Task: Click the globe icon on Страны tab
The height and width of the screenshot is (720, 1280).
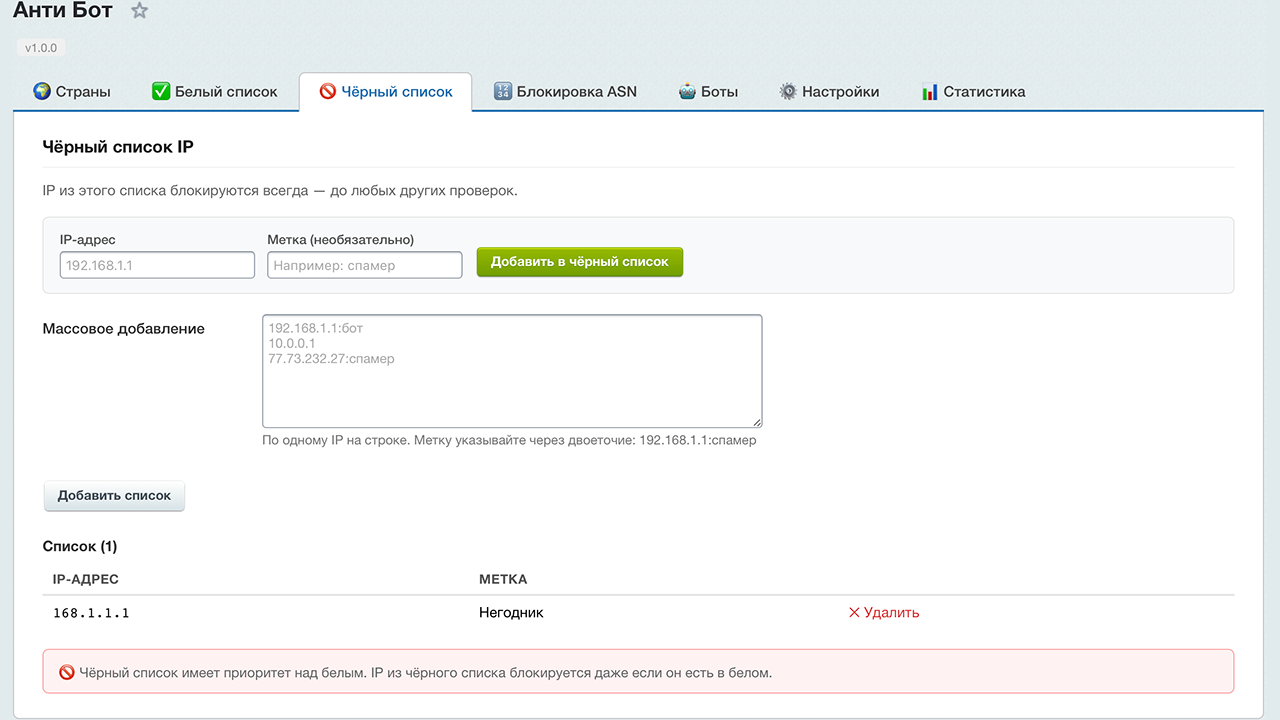Action: click(x=42, y=91)
